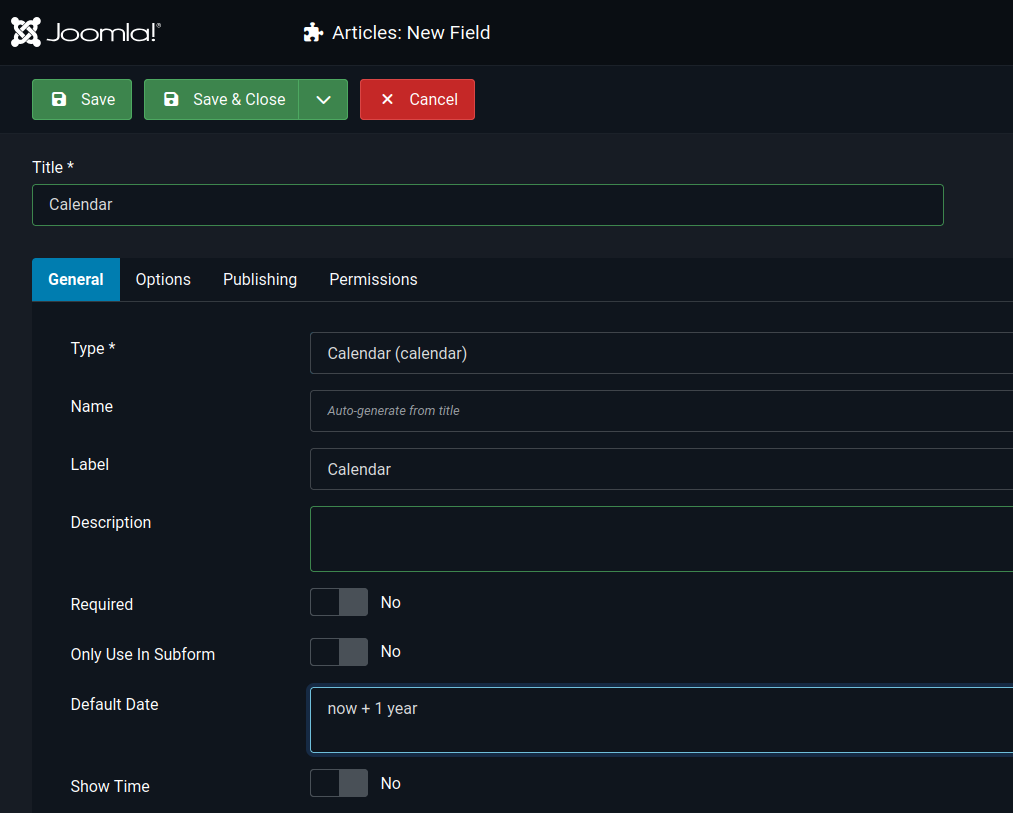Click the Name field with Auto-generate placeholder
Screen dimensions: 1013x813
662,411
